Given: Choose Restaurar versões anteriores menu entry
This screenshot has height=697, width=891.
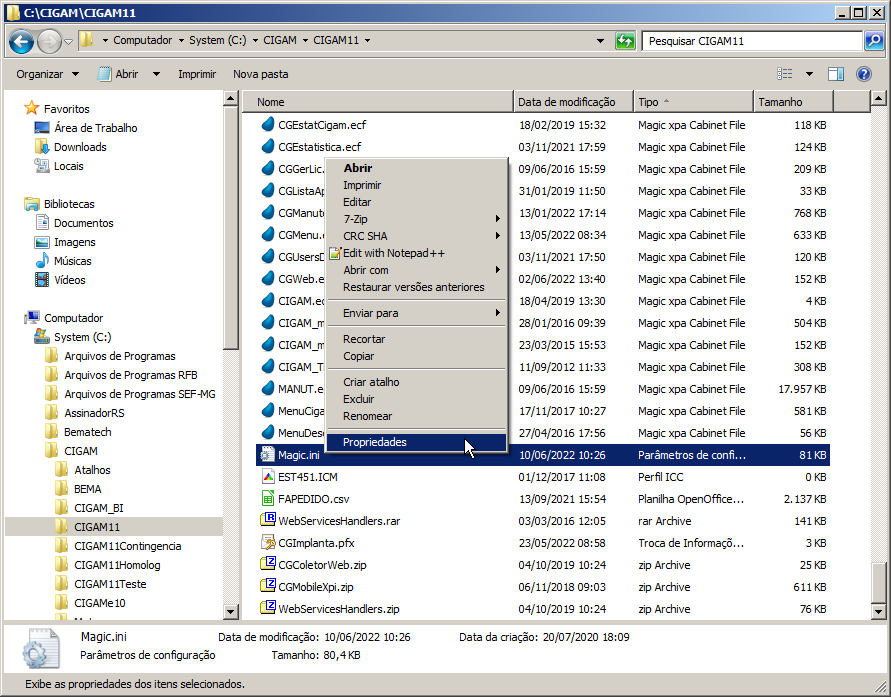Looking at the screenshot, I should pos(418,287).
